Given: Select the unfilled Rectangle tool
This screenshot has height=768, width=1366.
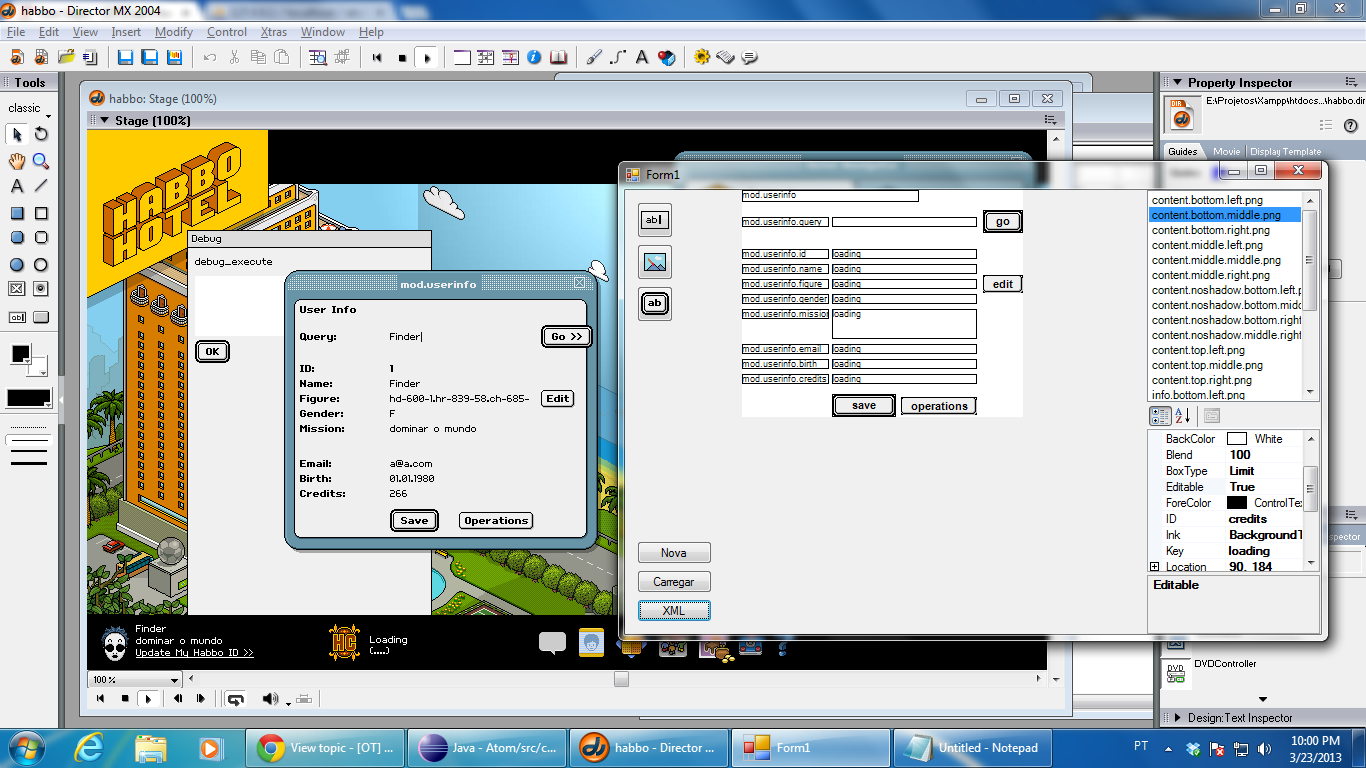Looking at the screenshot, I should 41,213.
